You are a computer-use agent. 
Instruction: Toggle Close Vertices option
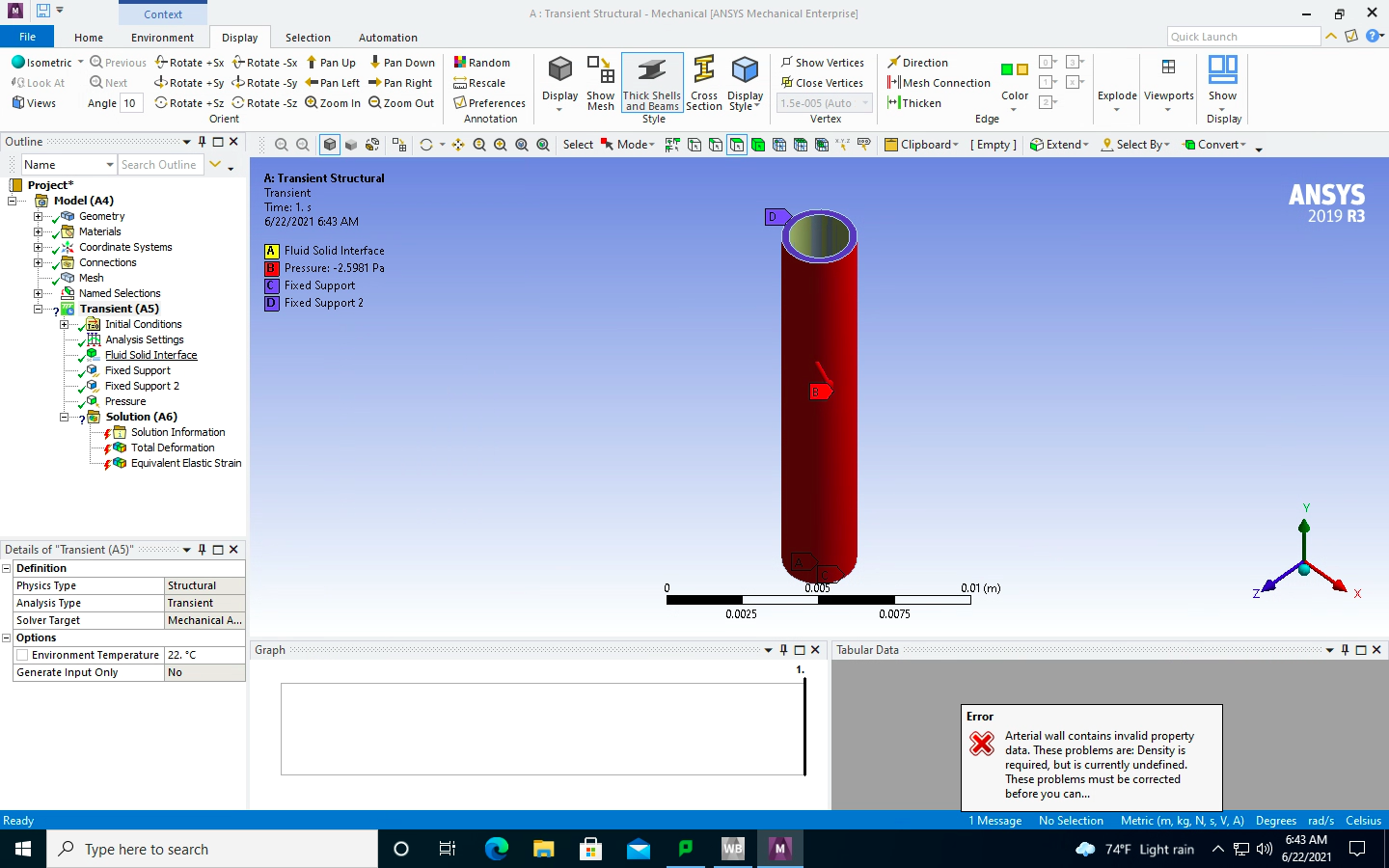tap(822, 83)
